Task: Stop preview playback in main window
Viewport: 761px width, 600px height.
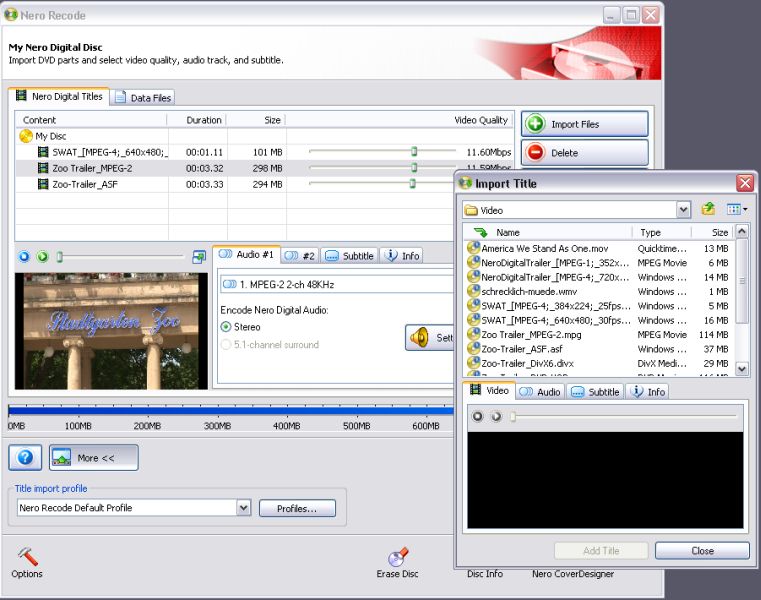Action: tap(24, 256)
